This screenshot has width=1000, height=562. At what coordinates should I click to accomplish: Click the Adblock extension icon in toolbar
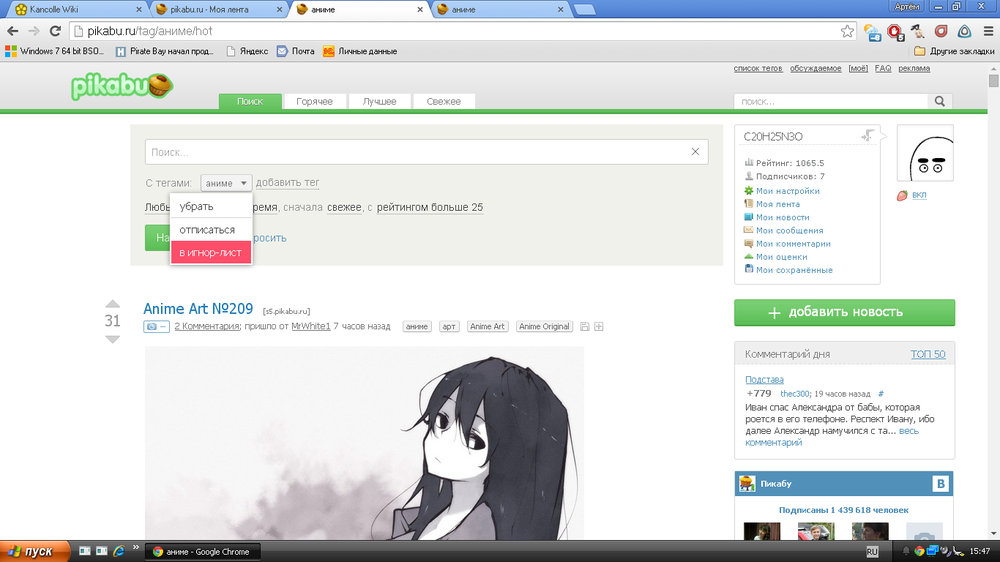(895, 31)
